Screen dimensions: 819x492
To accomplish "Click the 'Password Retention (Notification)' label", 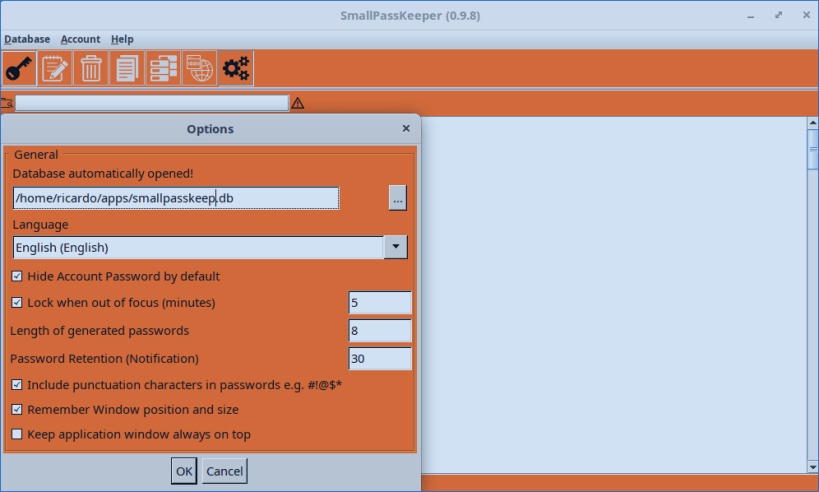I will pos(104,359).
